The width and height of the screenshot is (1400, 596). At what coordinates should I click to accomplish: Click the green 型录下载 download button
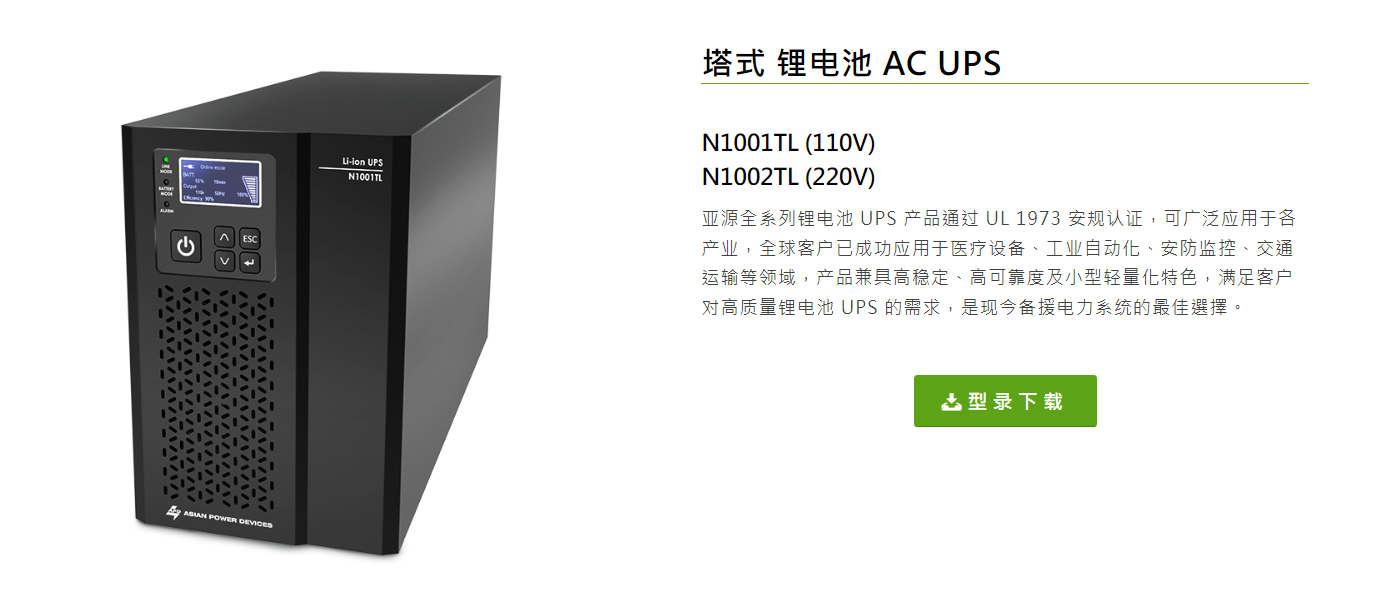(x=1005, y=401)
